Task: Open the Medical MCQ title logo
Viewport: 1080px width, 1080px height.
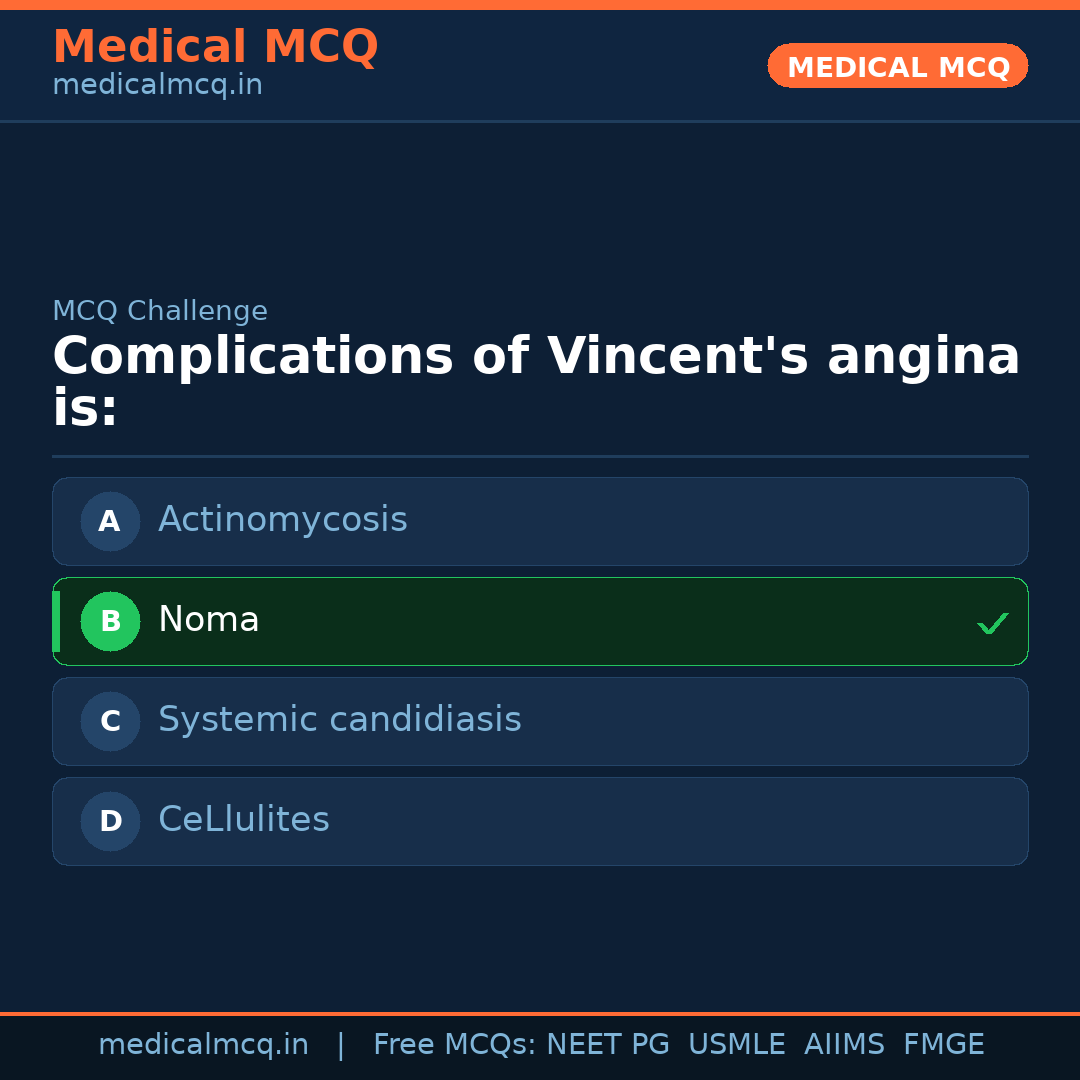Action: pos(215,47)
